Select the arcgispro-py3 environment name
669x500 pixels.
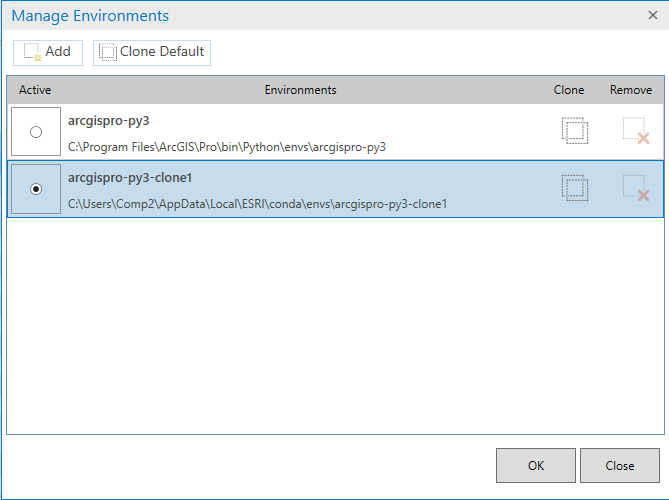108,120
